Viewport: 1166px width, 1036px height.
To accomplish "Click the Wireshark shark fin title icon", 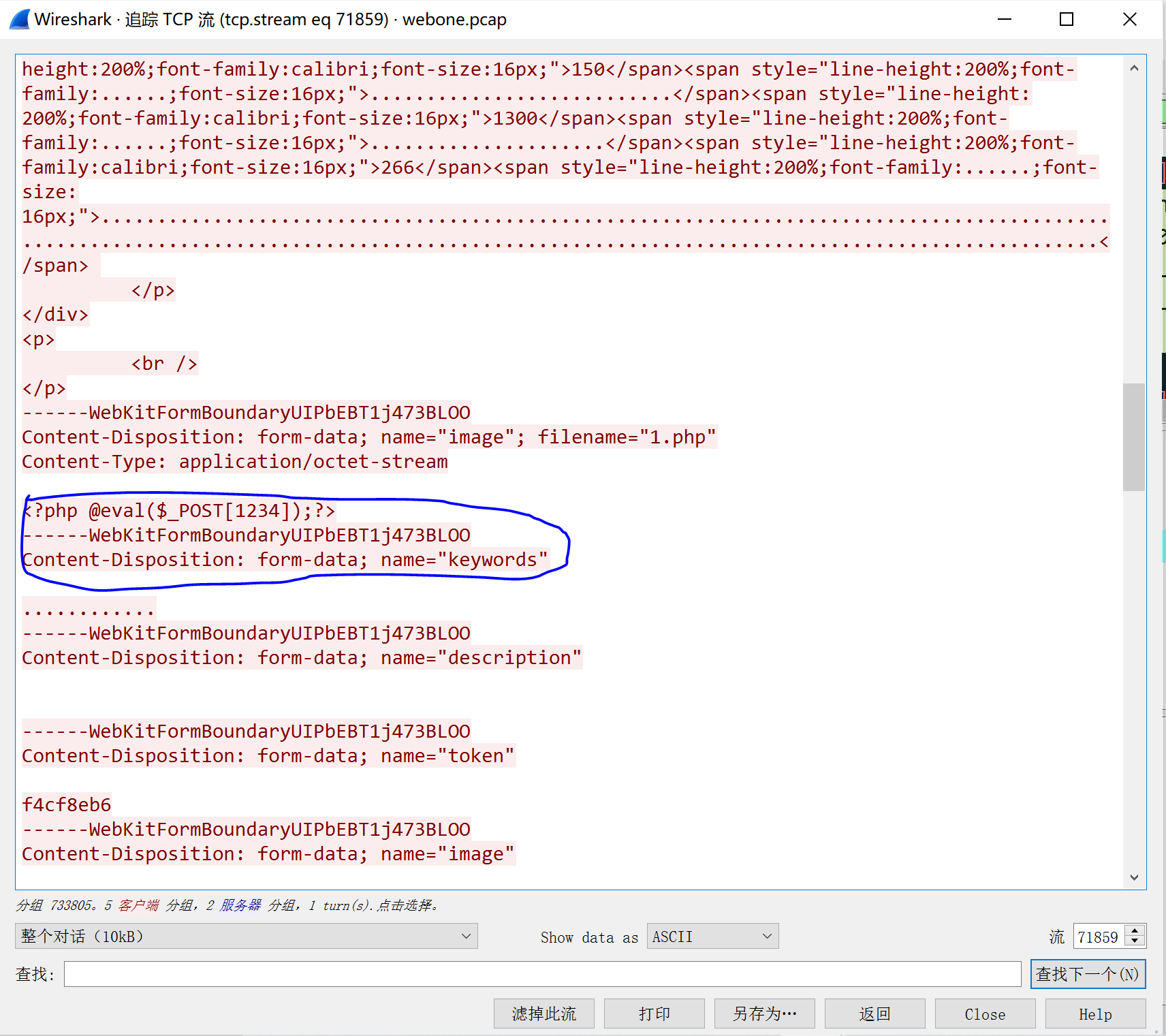I will point(18,19).
